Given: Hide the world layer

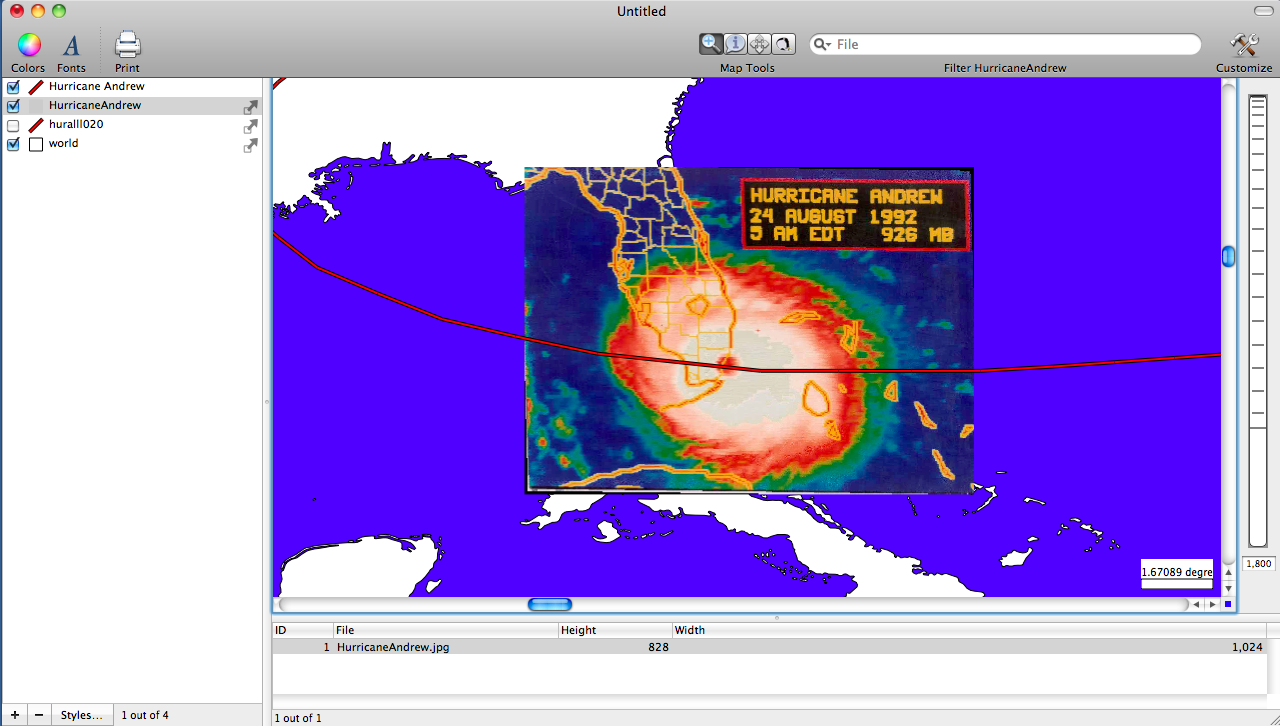Looking at the screenshot, I should [13, 144].
